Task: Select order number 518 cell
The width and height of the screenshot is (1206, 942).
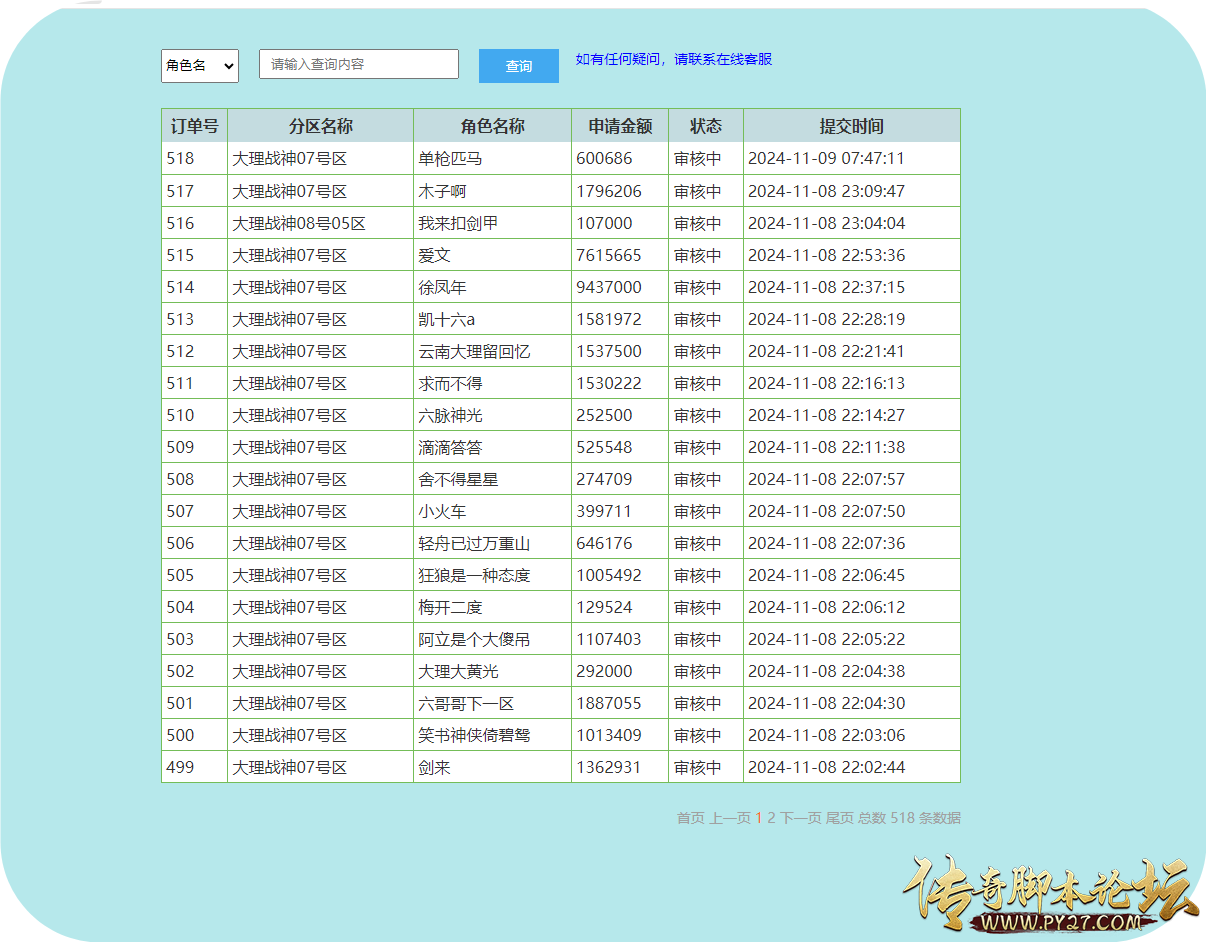Action: tap(181, 158)
